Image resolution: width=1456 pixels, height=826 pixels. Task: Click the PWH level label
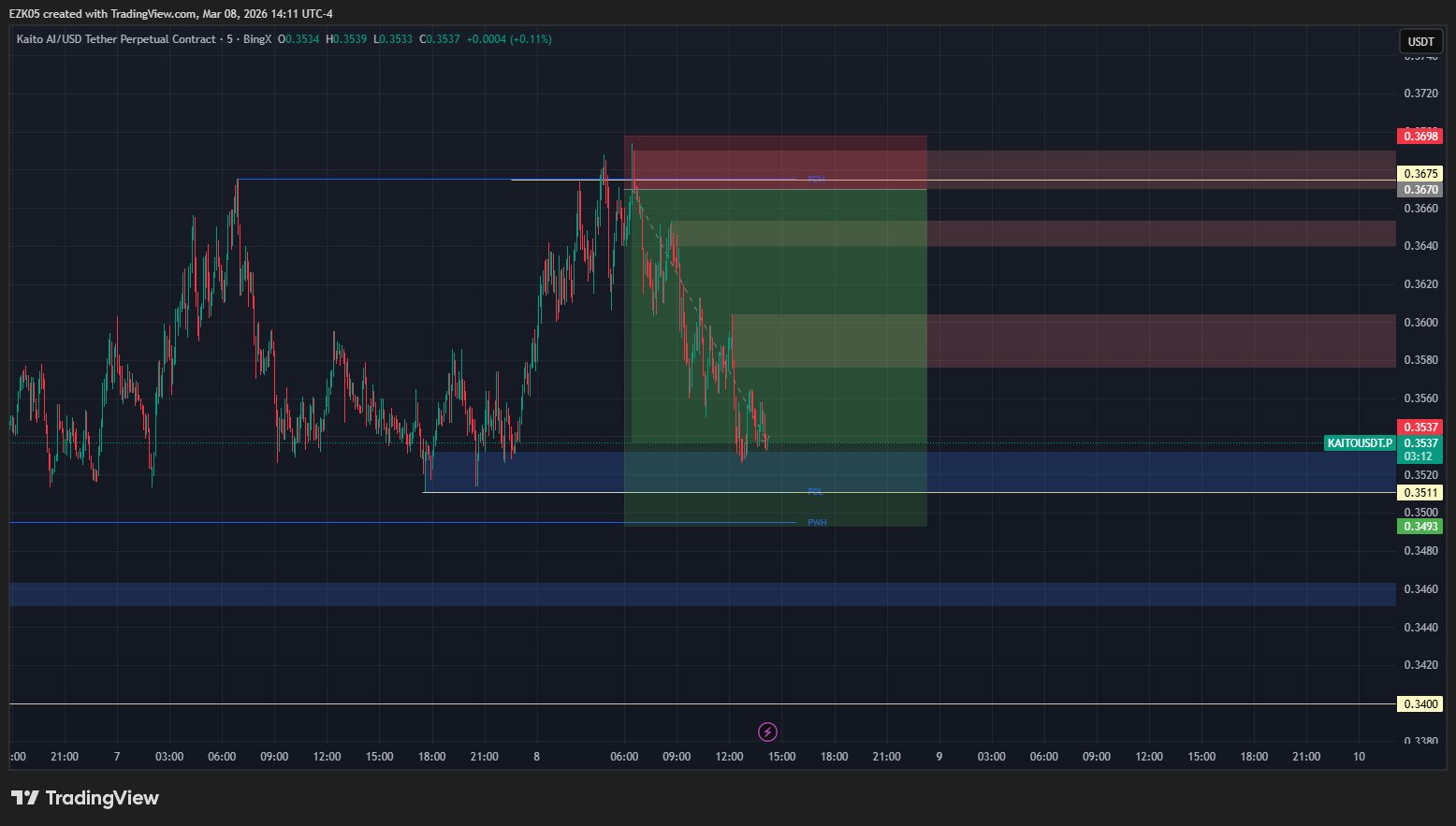pyautogui.click(x=817, y=523)
